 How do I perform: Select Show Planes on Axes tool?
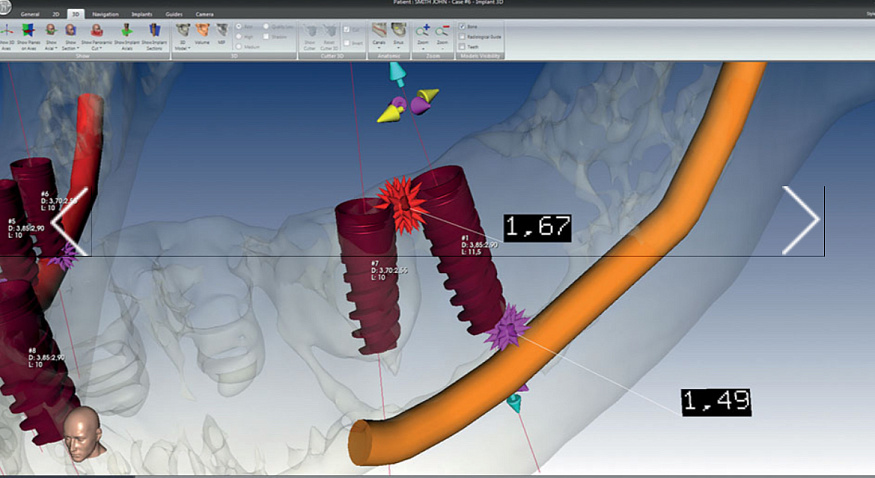28,31
